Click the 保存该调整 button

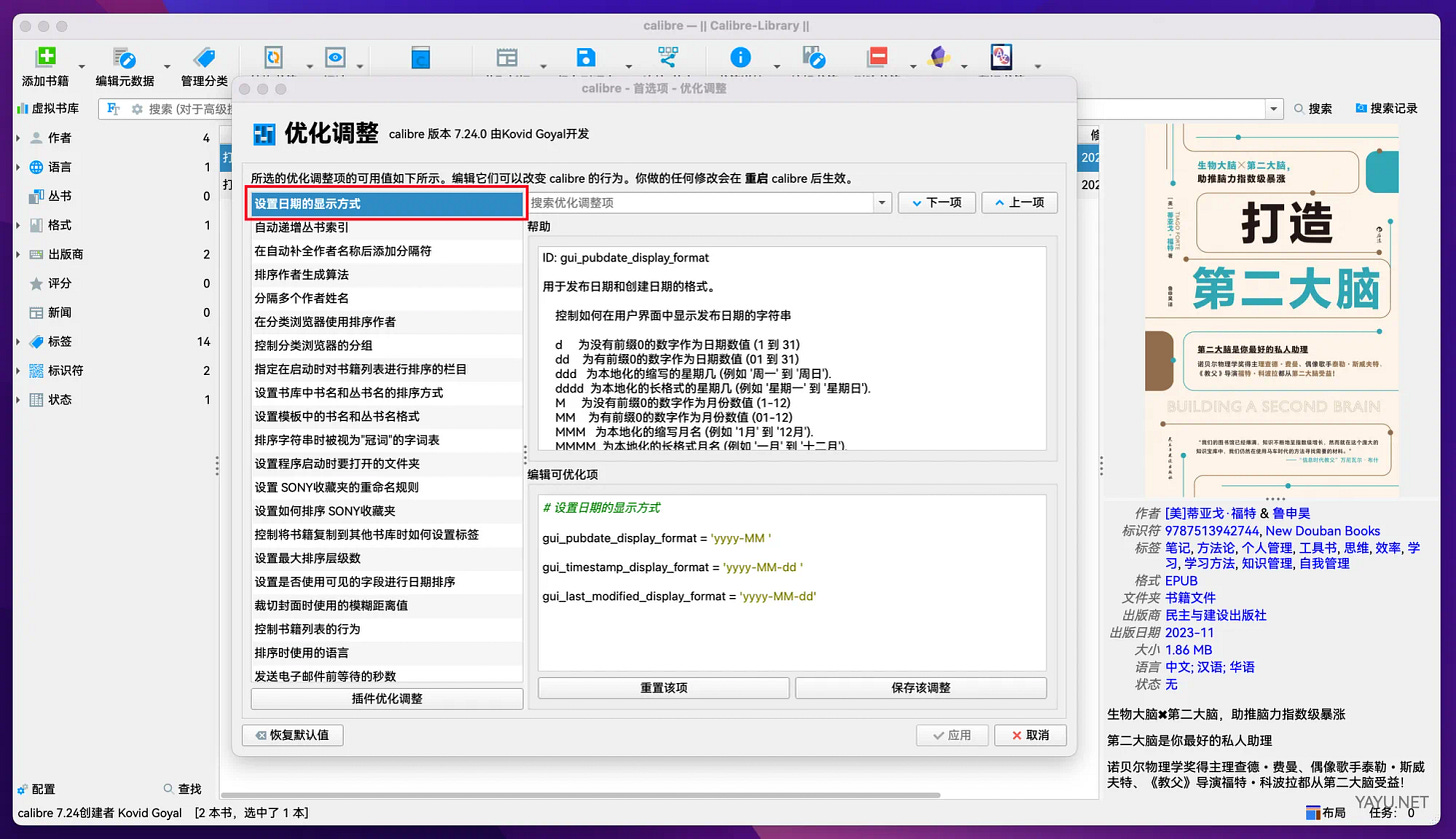(x=920, y=688)
